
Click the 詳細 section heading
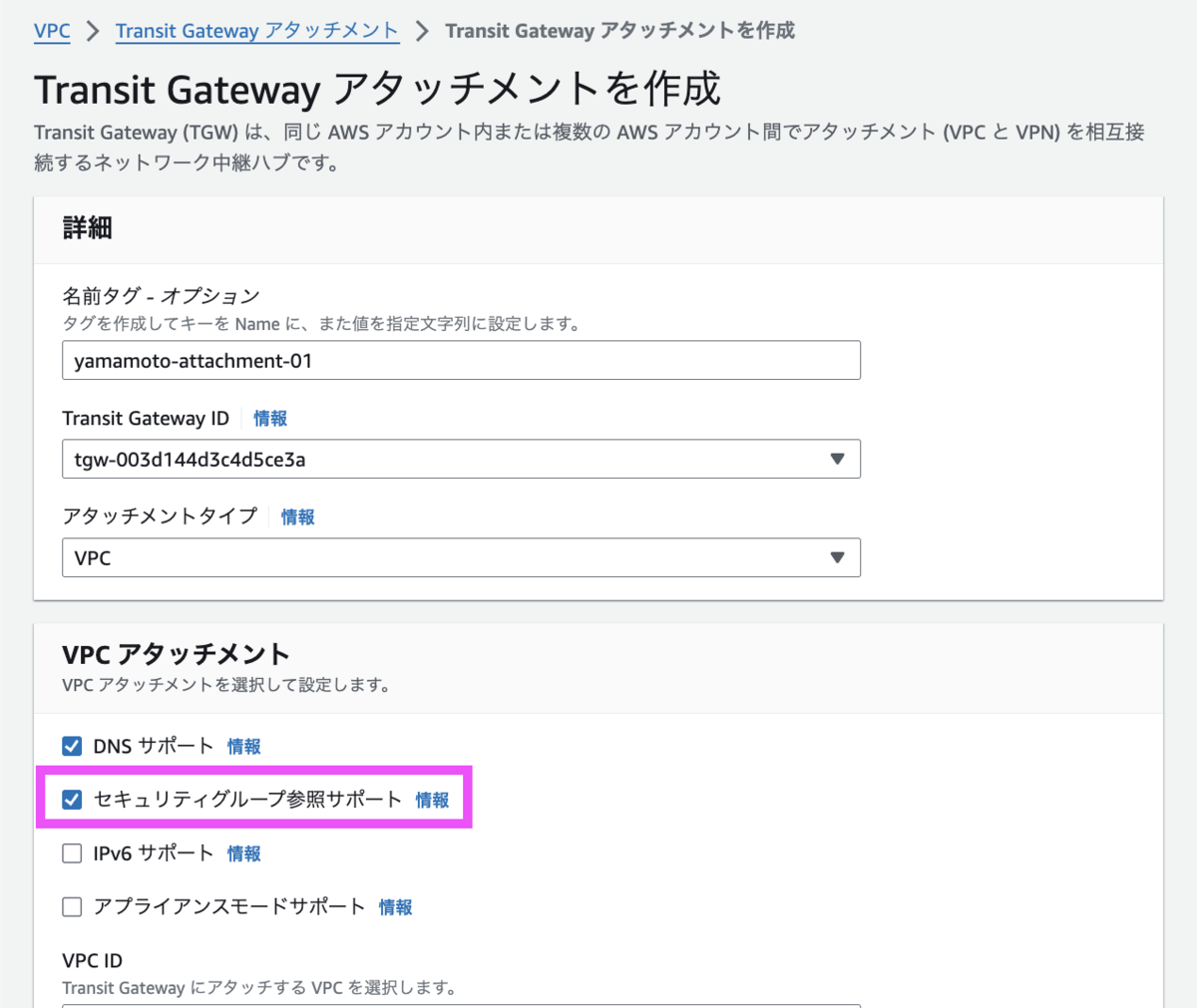click(88, 228)
